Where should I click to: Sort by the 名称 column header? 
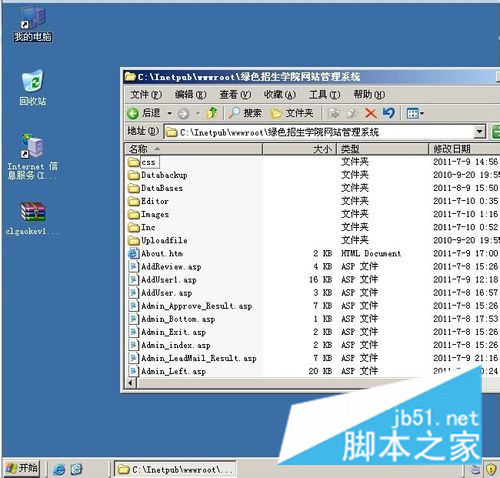[x=194, y=149]
